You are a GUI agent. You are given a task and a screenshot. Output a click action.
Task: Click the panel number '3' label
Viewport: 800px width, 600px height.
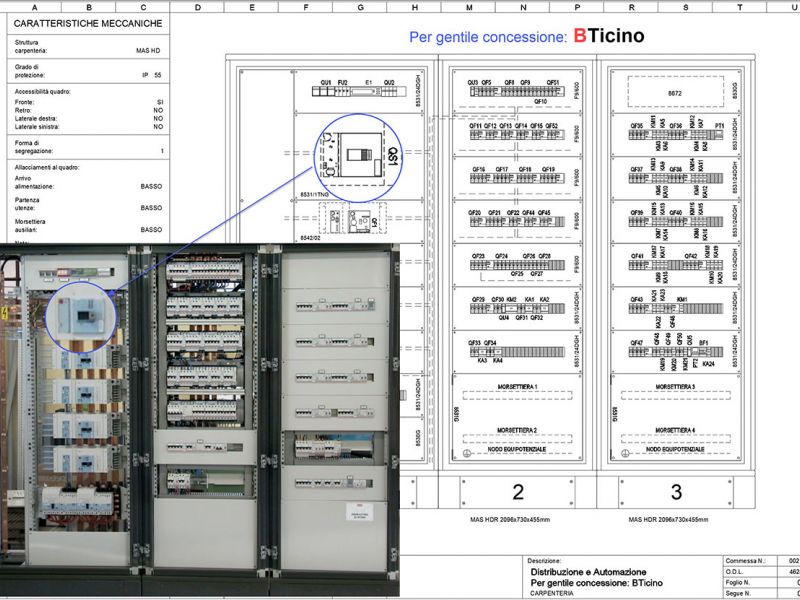pos(676,492)
